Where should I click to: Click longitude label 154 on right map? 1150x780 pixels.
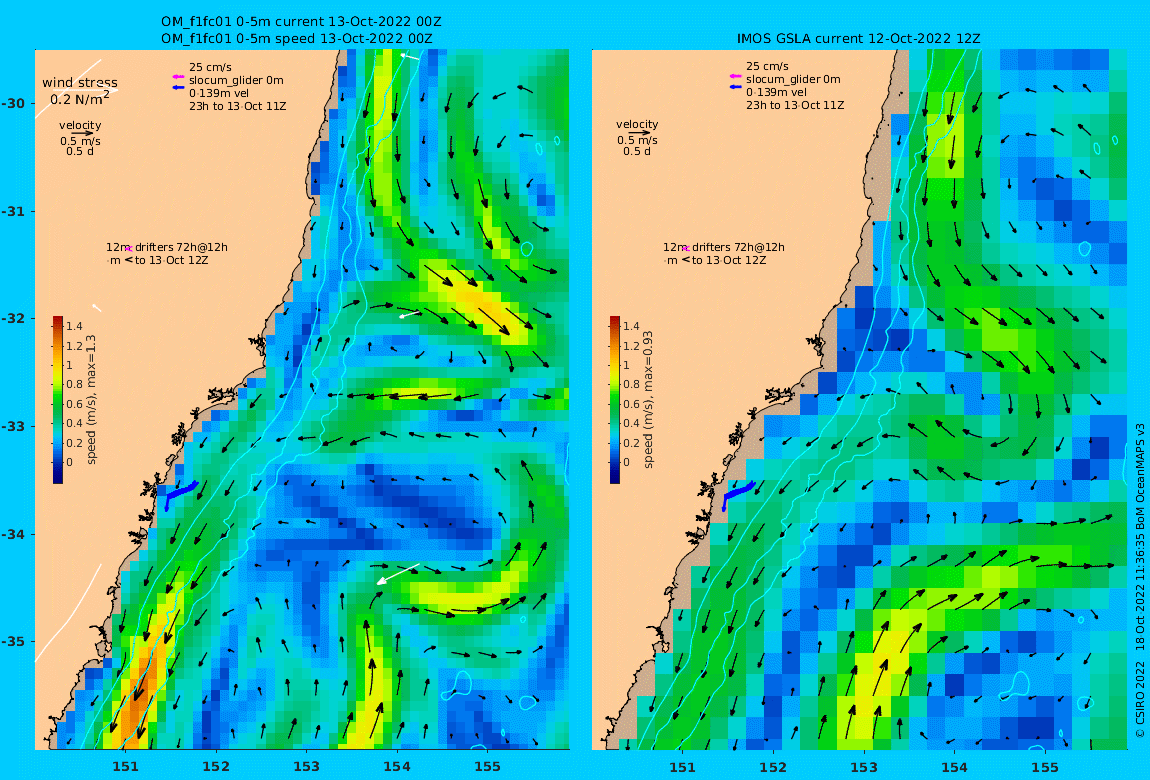(954, 767)
